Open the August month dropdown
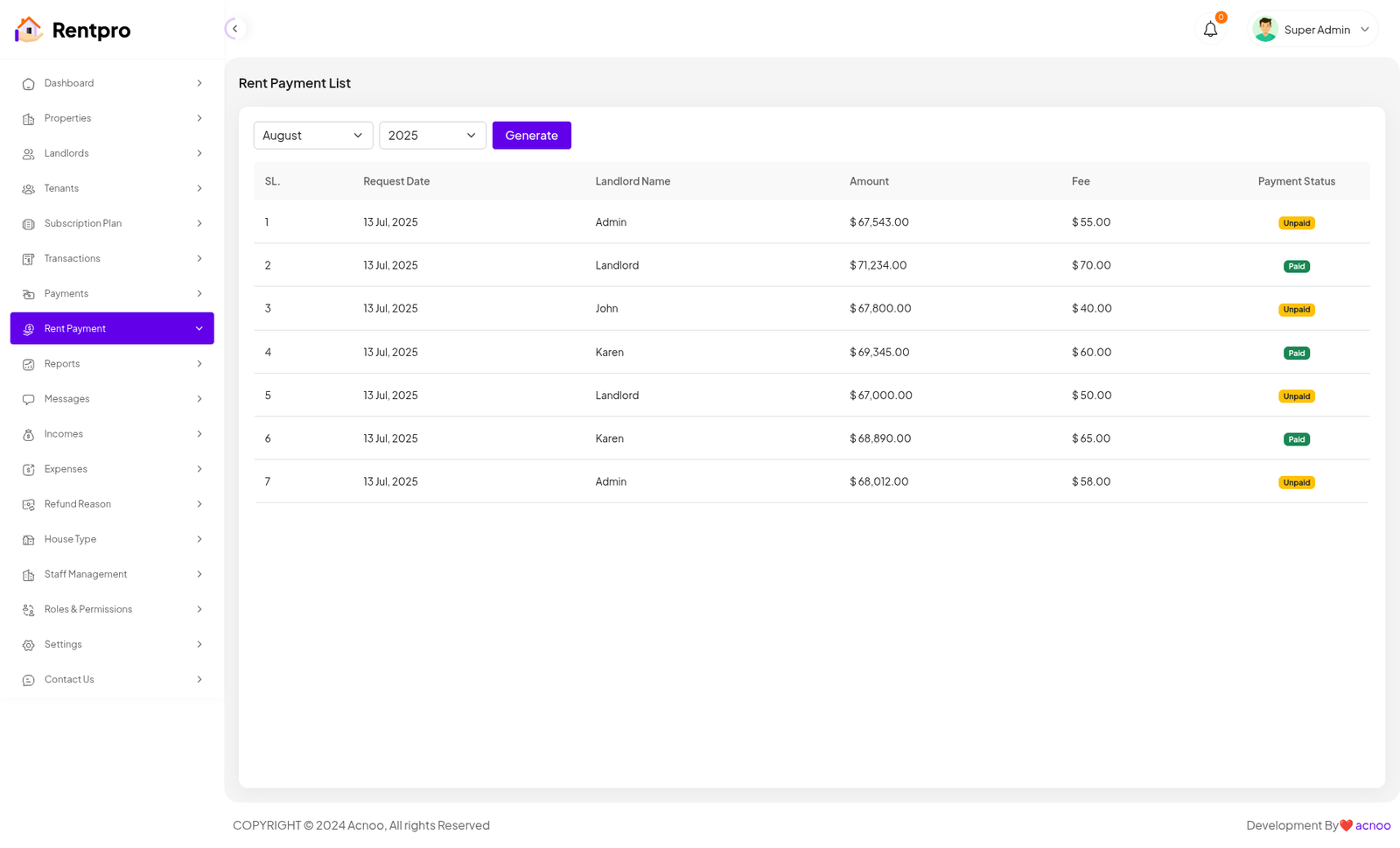This screenshot has height=848, width=1400. tap(312, 136)
